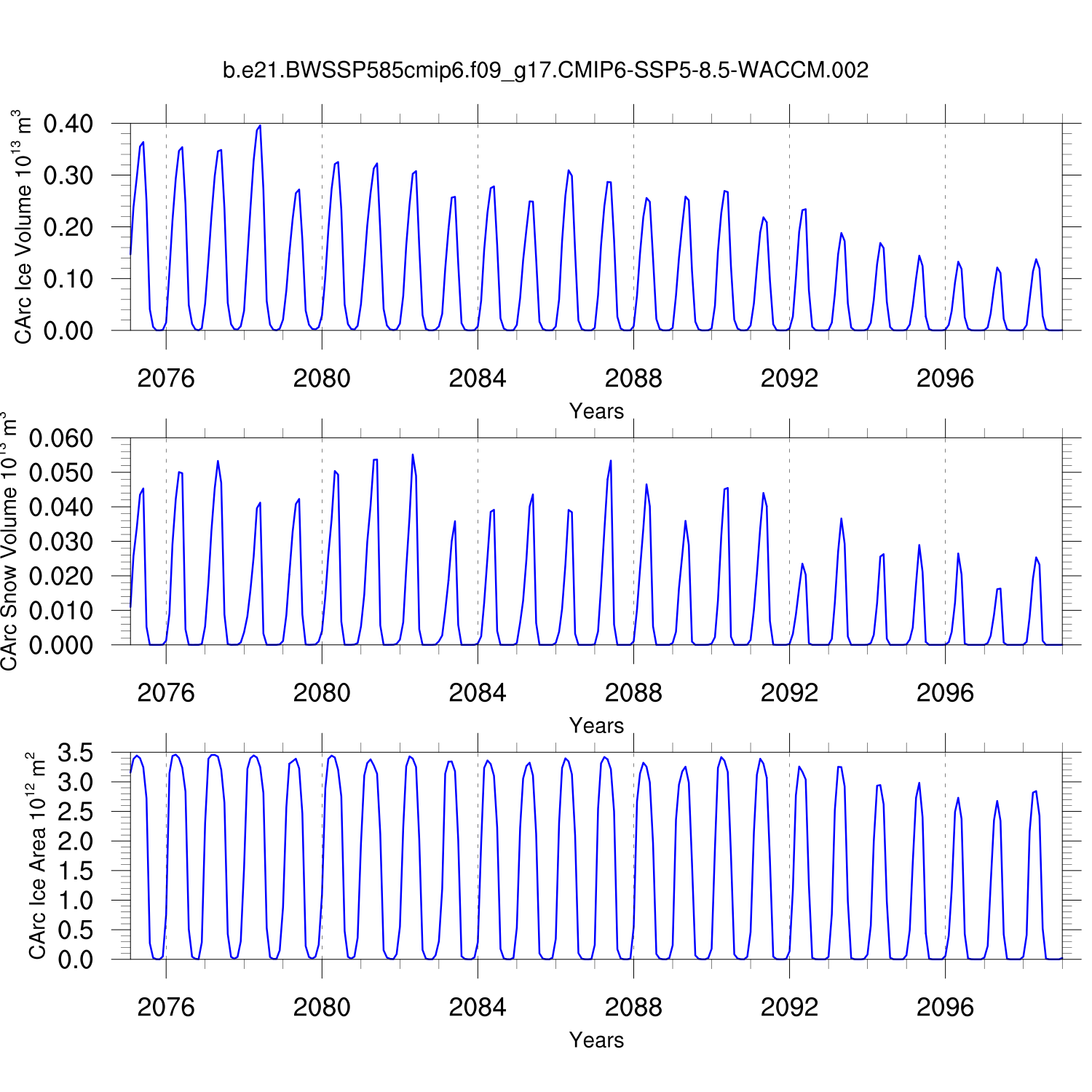Click the highest peak in the Ice Volume plot
1092x1092 pixels.
(x=260, y=127)
